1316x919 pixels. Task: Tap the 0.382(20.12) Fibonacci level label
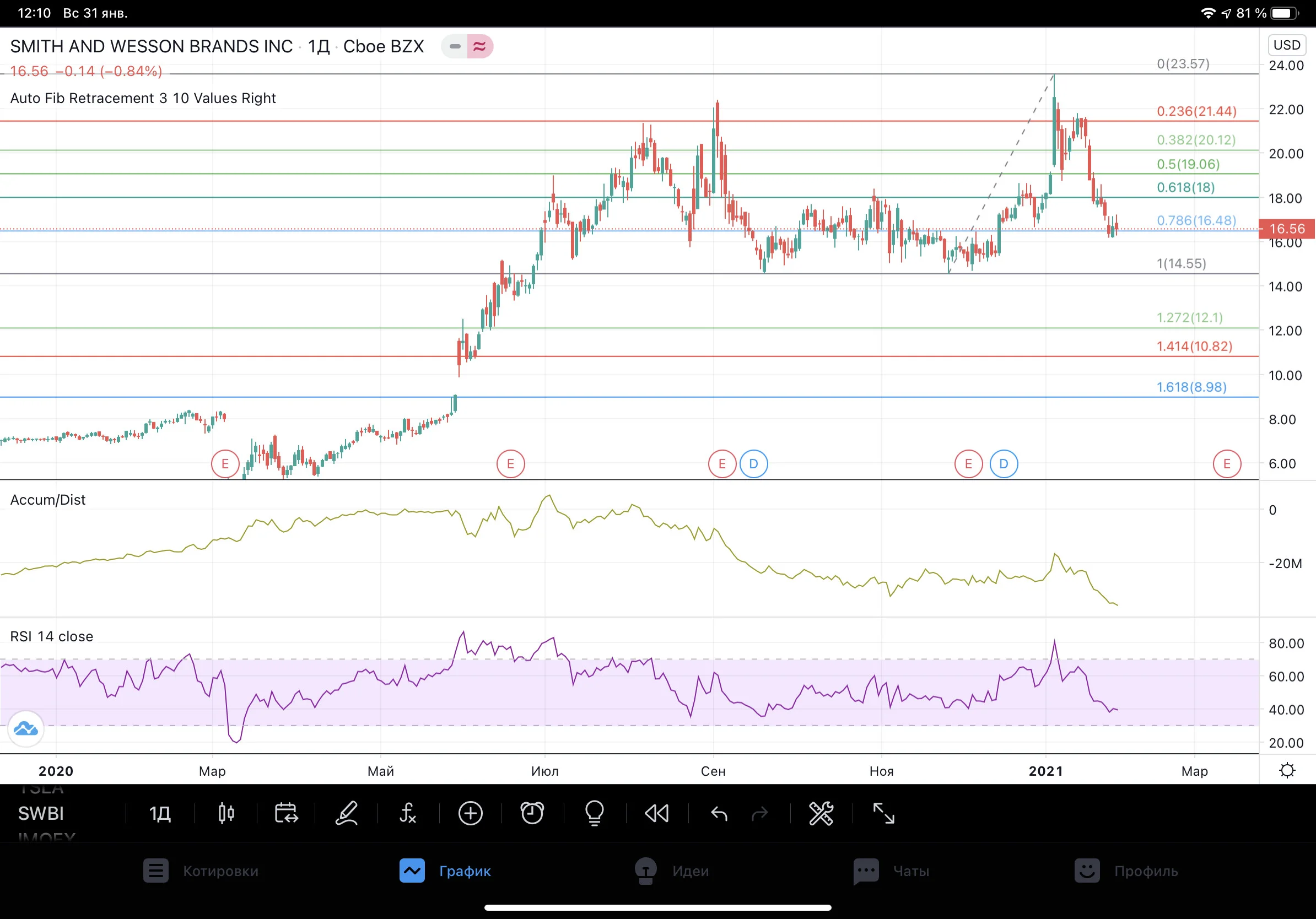[x=1196, y=140]
